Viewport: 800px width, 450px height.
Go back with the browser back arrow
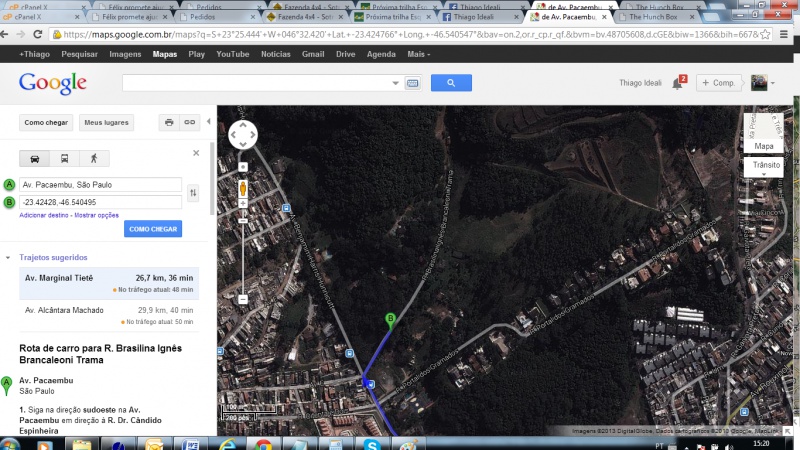coord(5,34)
